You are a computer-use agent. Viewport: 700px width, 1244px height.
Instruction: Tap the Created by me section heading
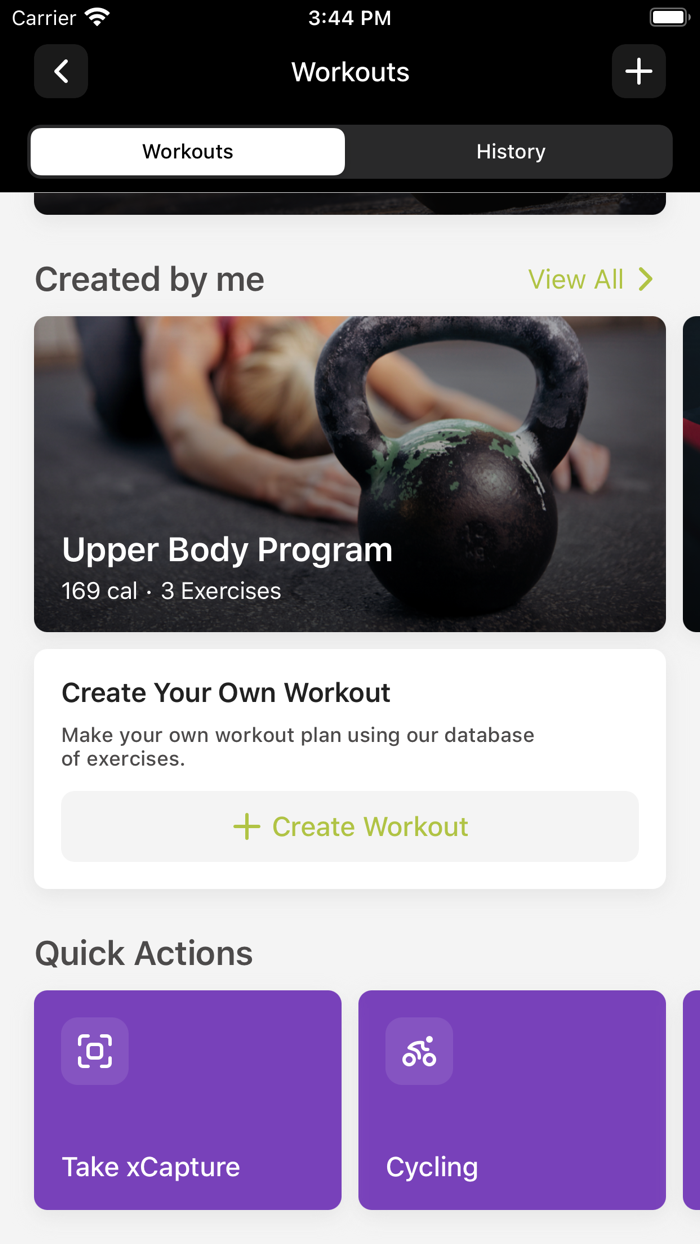(148, 280)
